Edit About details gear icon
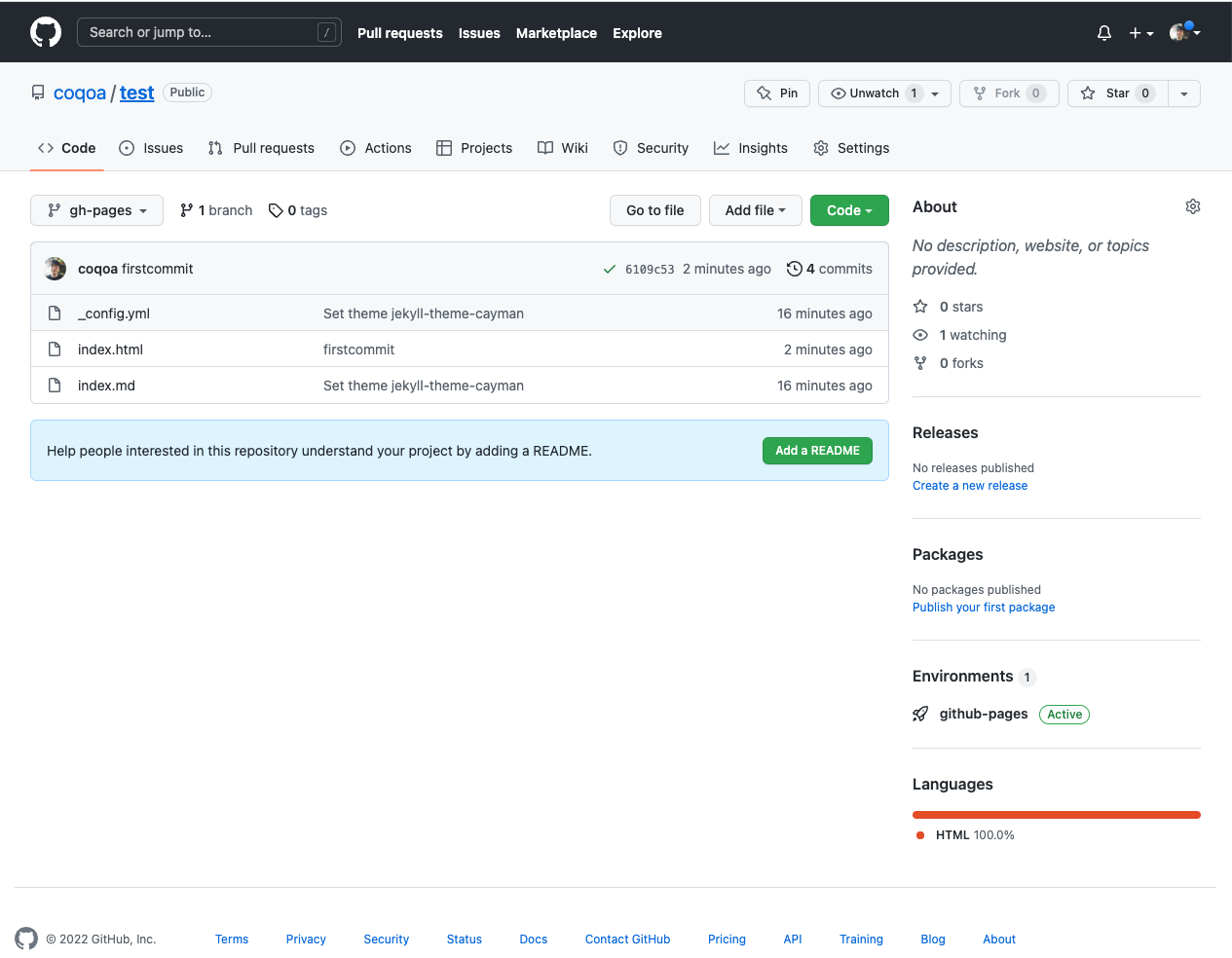The width and height of the screenshot is (1232, 958). pyautogui.click(x=1193, y=206)
